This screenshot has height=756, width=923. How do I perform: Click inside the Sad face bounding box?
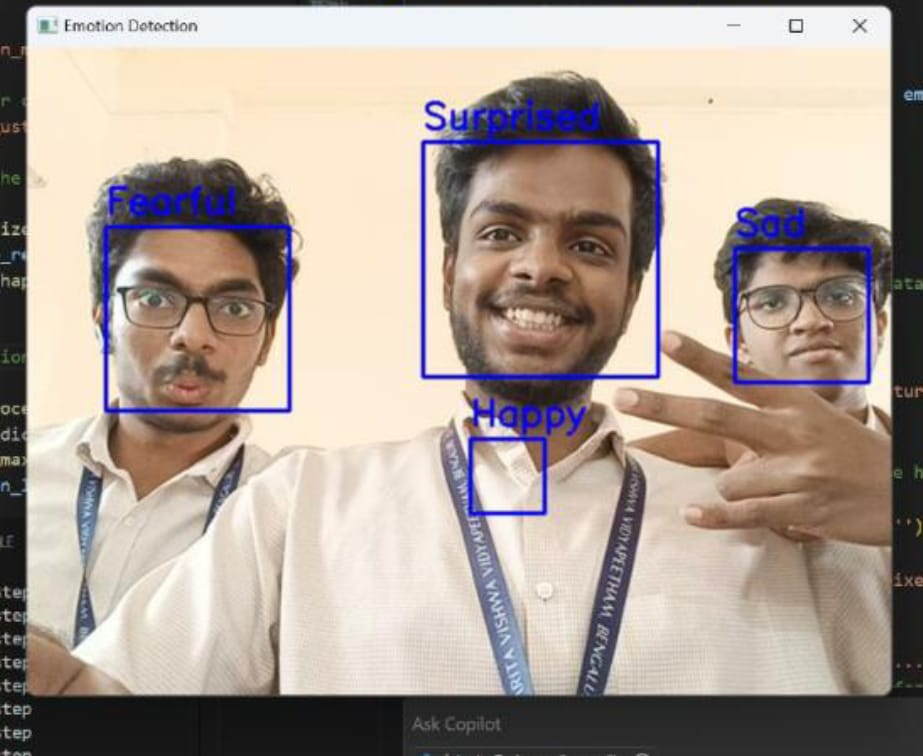click(801, 315)
